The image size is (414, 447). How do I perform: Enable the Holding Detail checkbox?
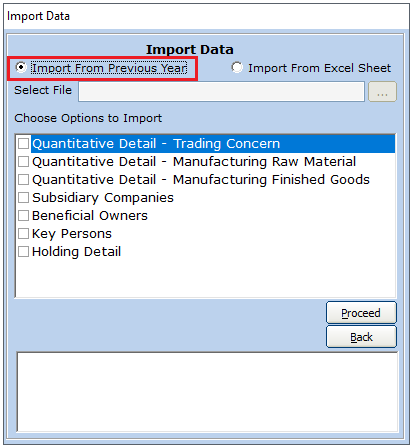coord(23,252)
